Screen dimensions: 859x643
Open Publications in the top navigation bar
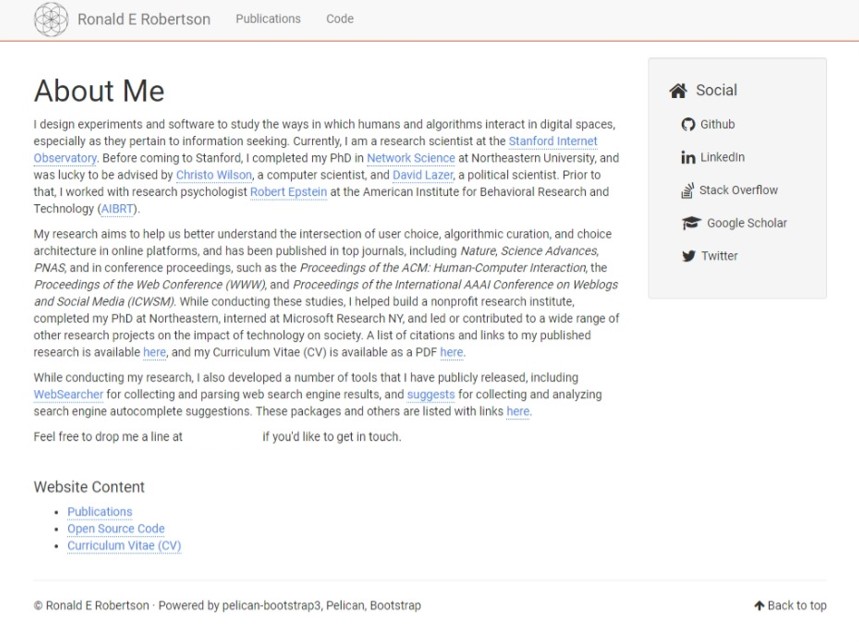coord(268,19)
